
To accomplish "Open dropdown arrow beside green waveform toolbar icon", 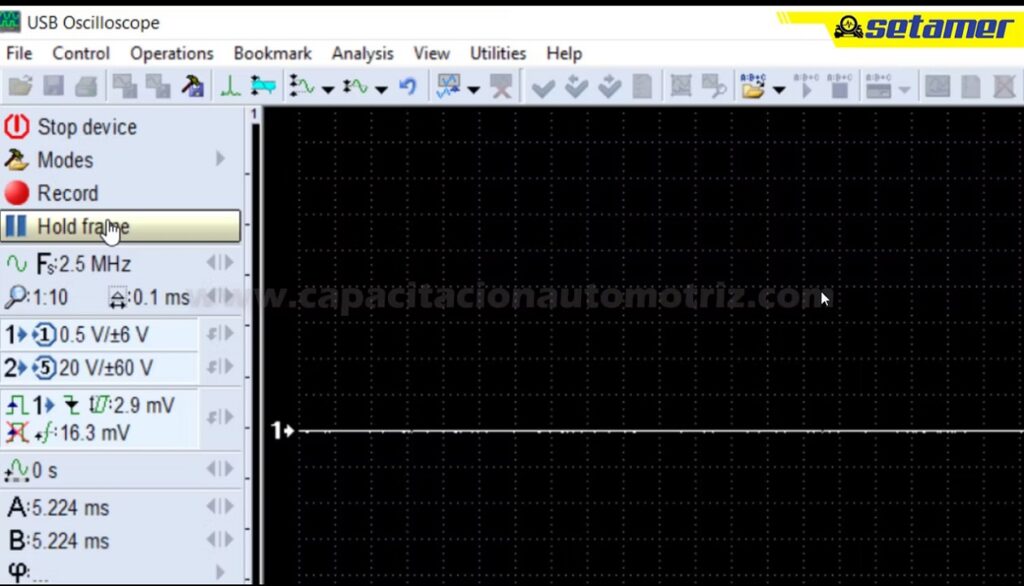I will coord(328,89).
